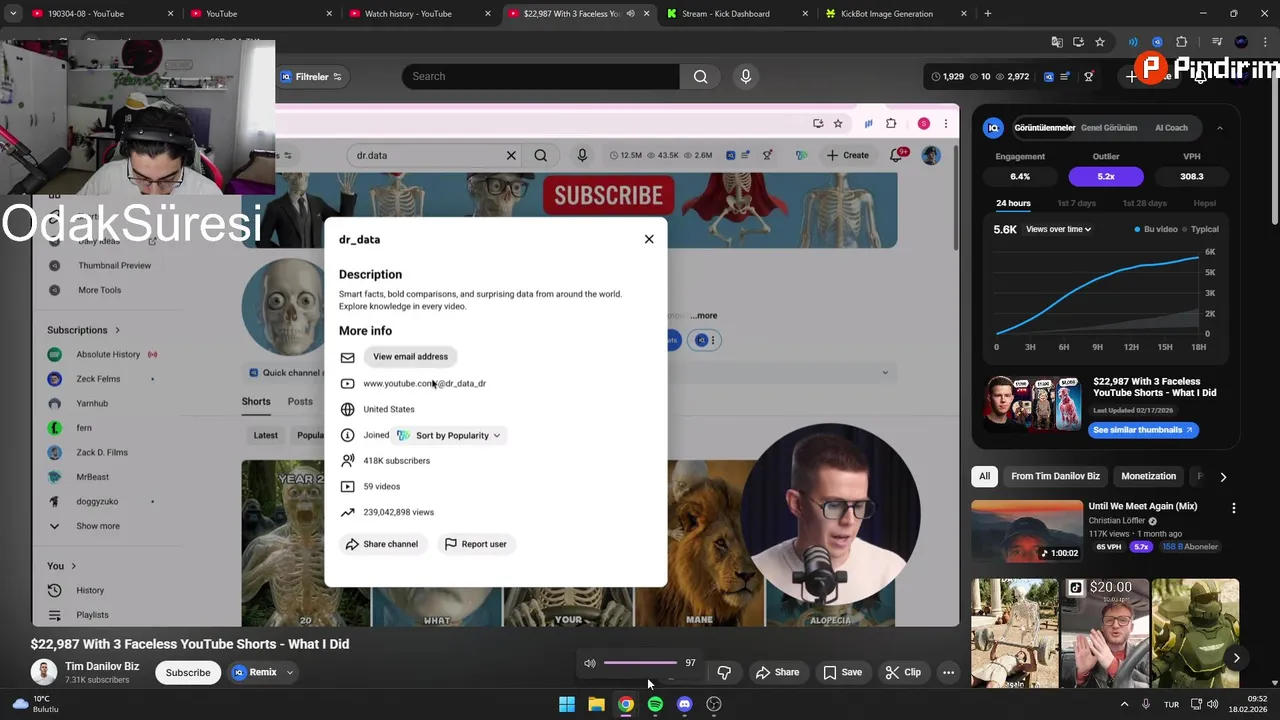This screenshot has width=1280, height=720.
Task: Open Discord from the taskbar
Action: tap(684, 704)
